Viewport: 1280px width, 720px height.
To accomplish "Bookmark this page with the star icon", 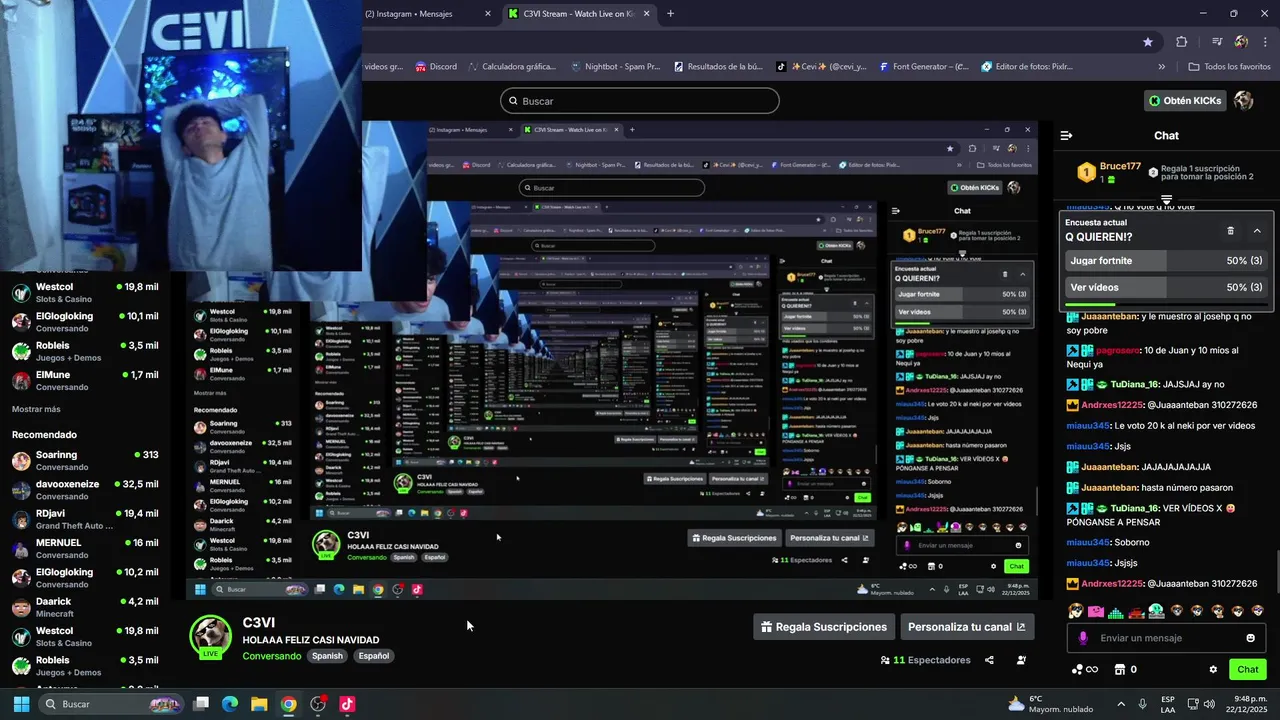I will [x=1148, y=42].
